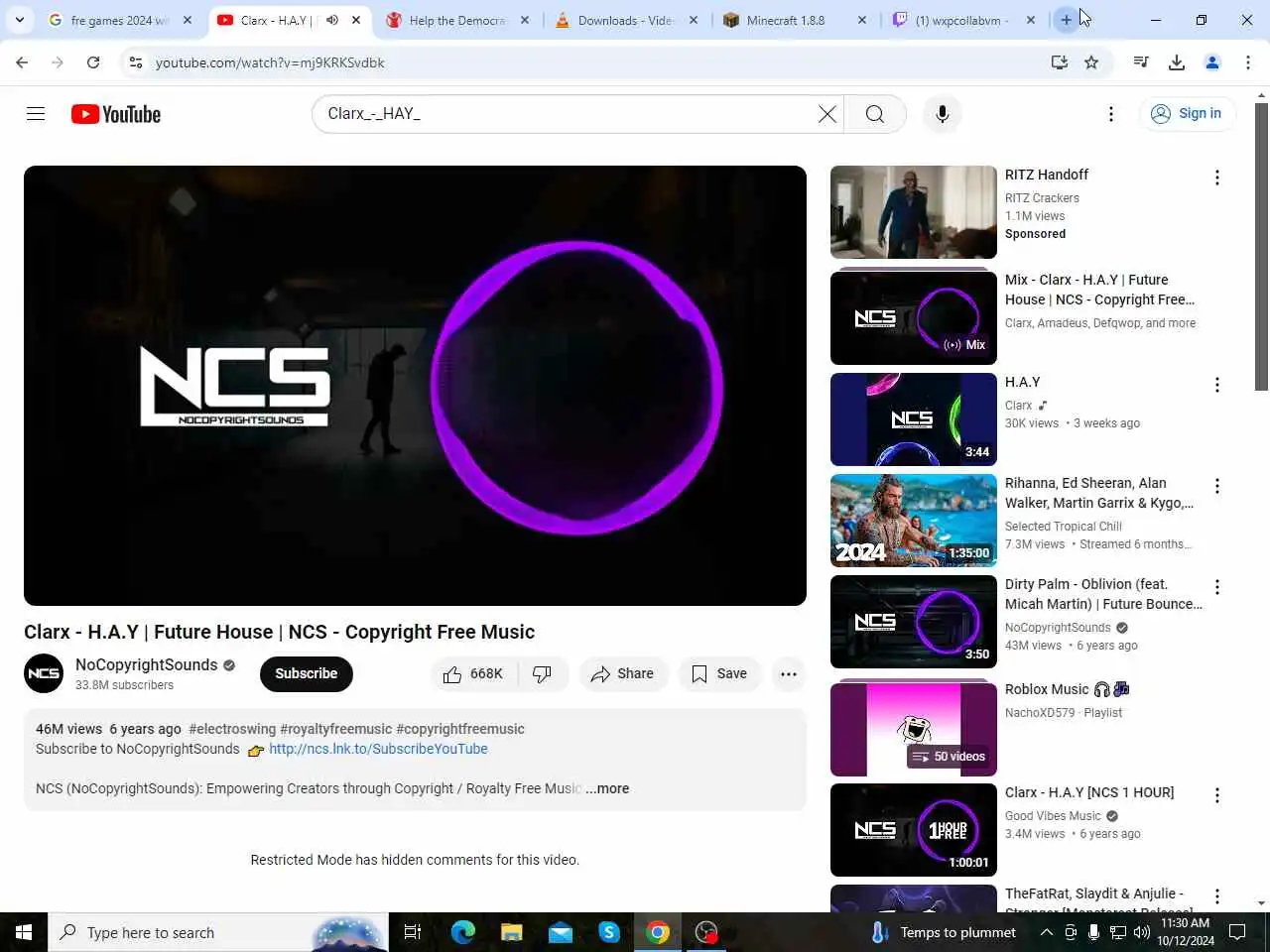Click in the YouTube search input field
This screenshot has width=1270, height=952.
pyautogui.click(x=566, y=114)
